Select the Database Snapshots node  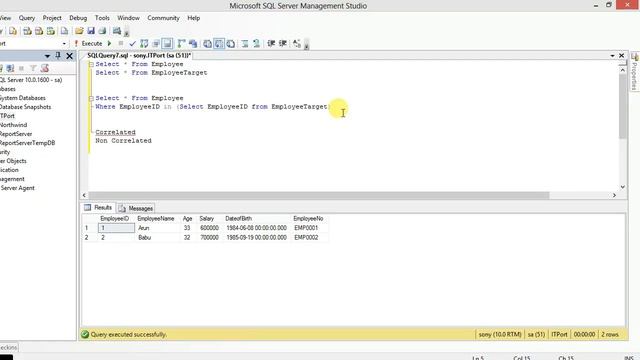[25, 107]
